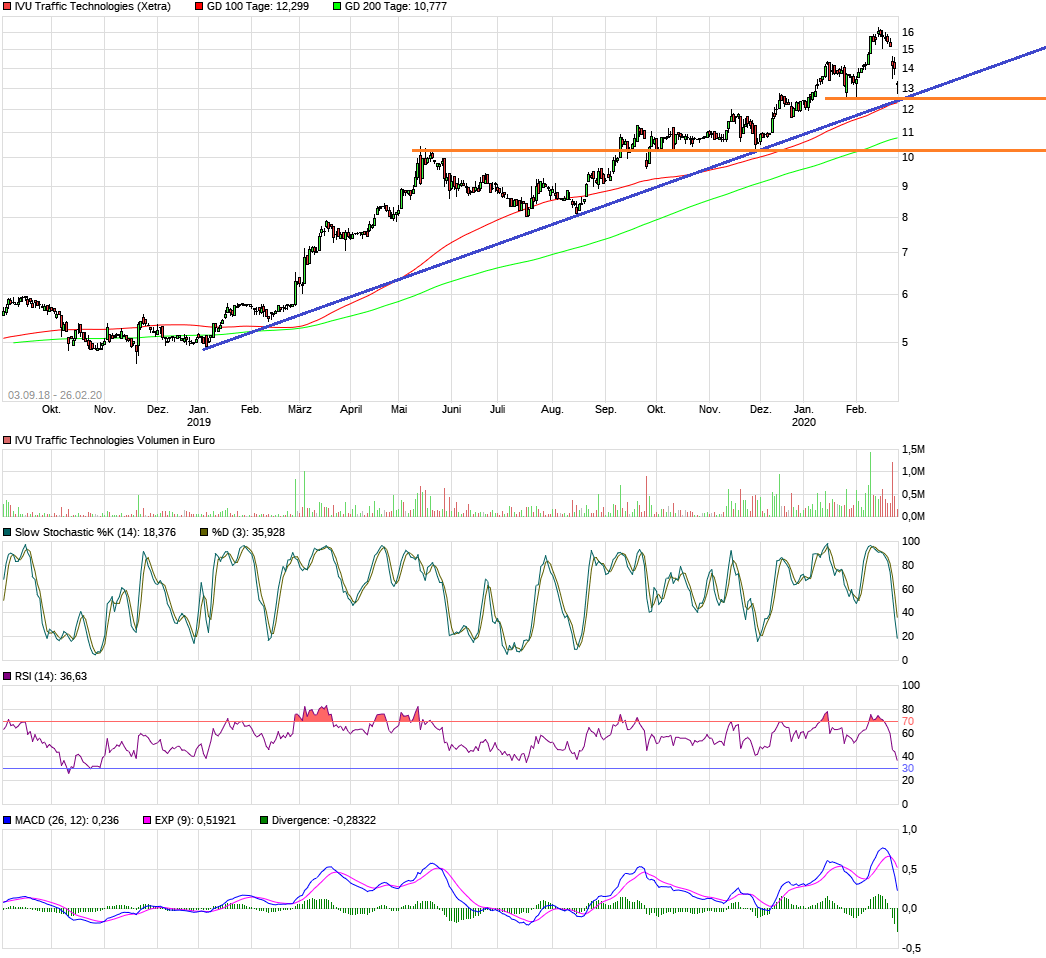Screen dimensions: 1046x958
Task: Click the 'März' month label on time axis
Action: (x=300, y=409)
